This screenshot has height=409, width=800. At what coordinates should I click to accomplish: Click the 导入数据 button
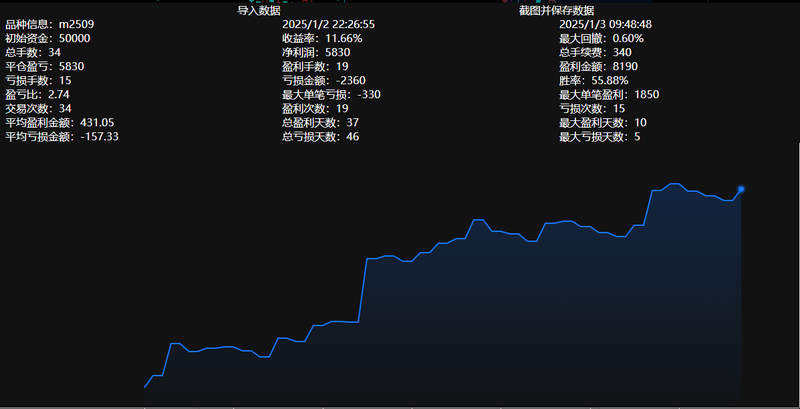pos(259,11)
